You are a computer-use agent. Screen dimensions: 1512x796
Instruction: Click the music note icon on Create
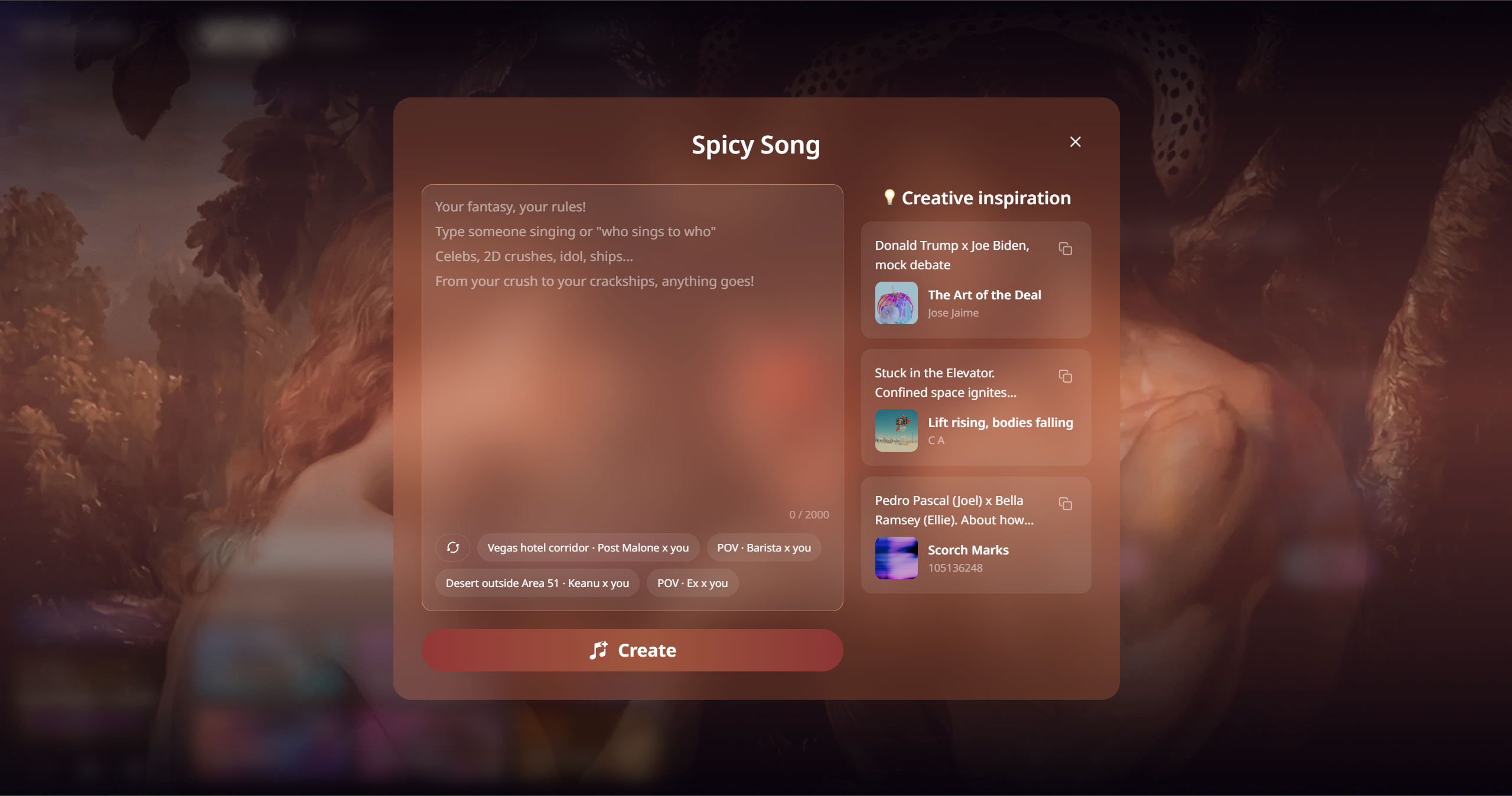(x=599, y=650)
